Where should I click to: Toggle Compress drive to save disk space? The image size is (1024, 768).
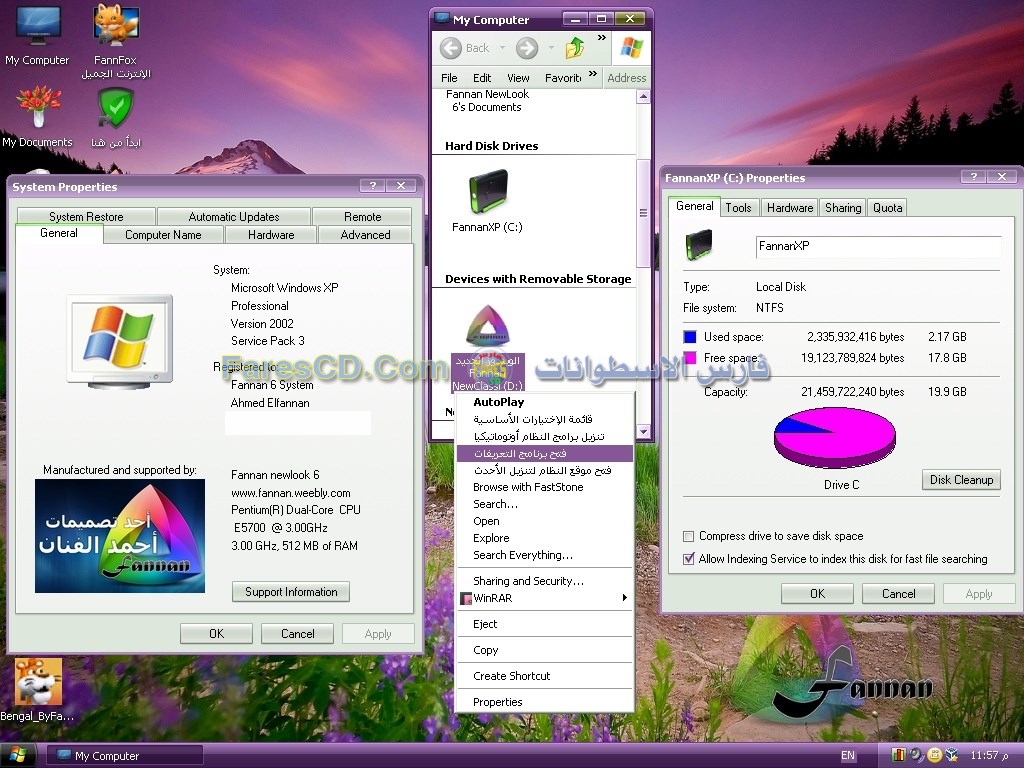click(x=688, y=536)
